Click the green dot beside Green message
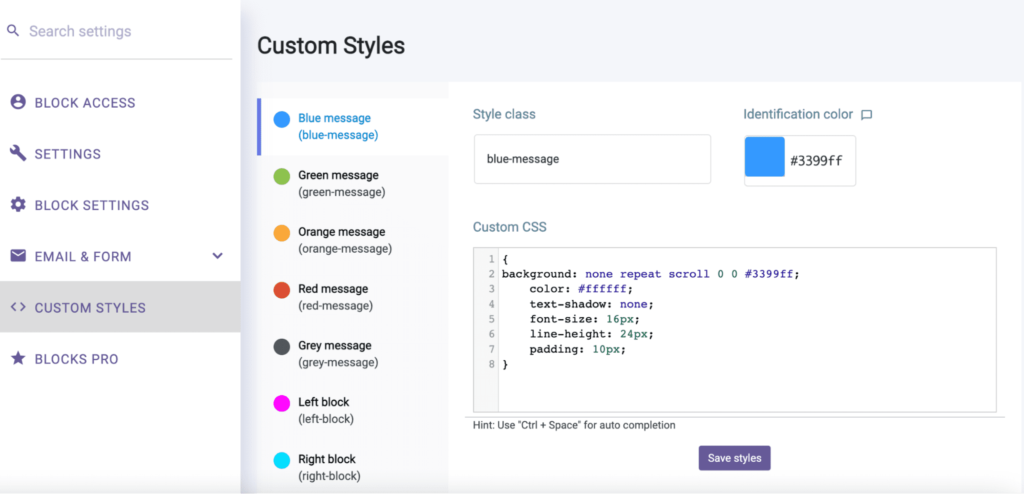Viewport: 1024px width, 494px height. (x=281, y=176)
